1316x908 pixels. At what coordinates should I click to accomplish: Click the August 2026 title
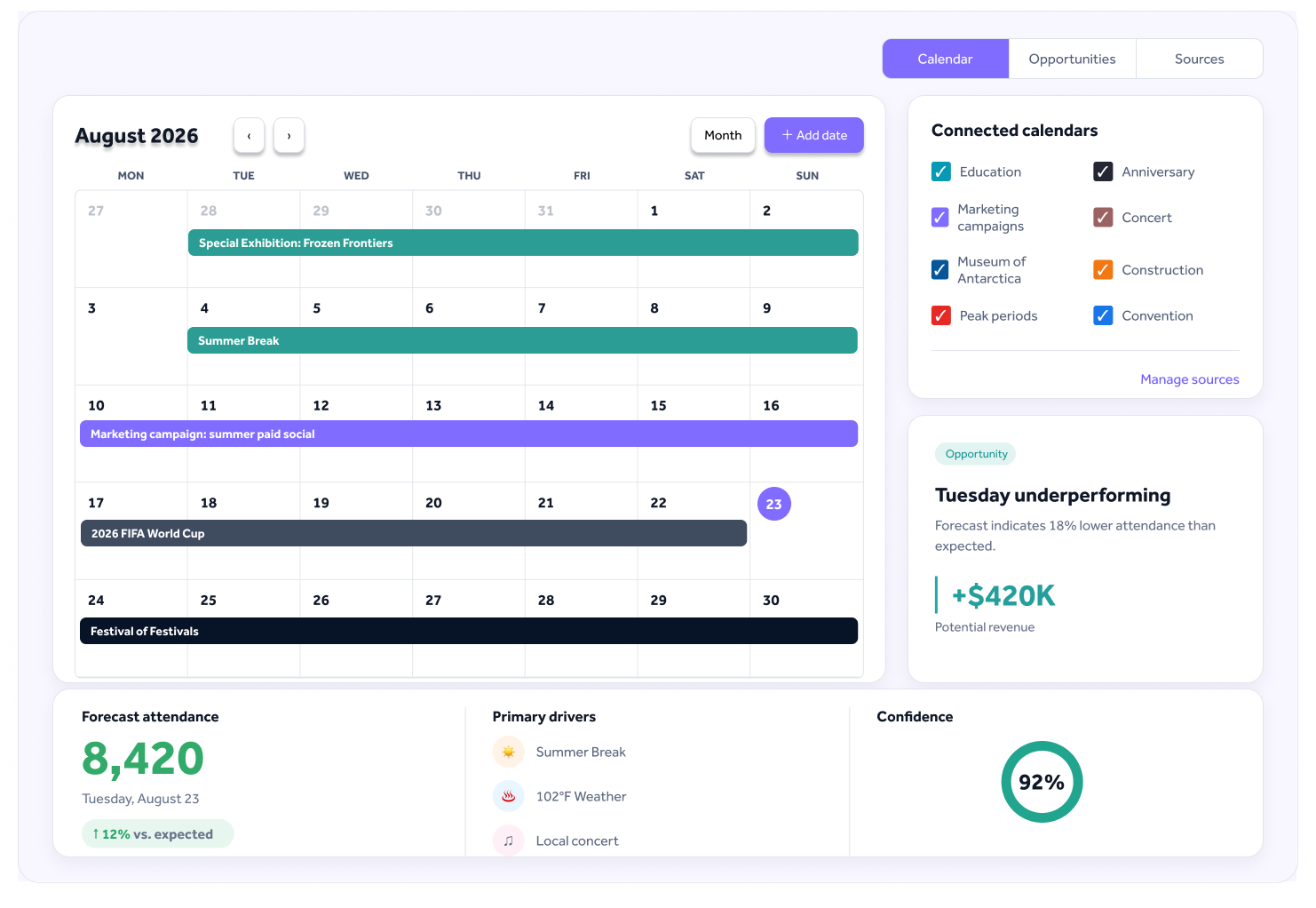coord(137,135)
